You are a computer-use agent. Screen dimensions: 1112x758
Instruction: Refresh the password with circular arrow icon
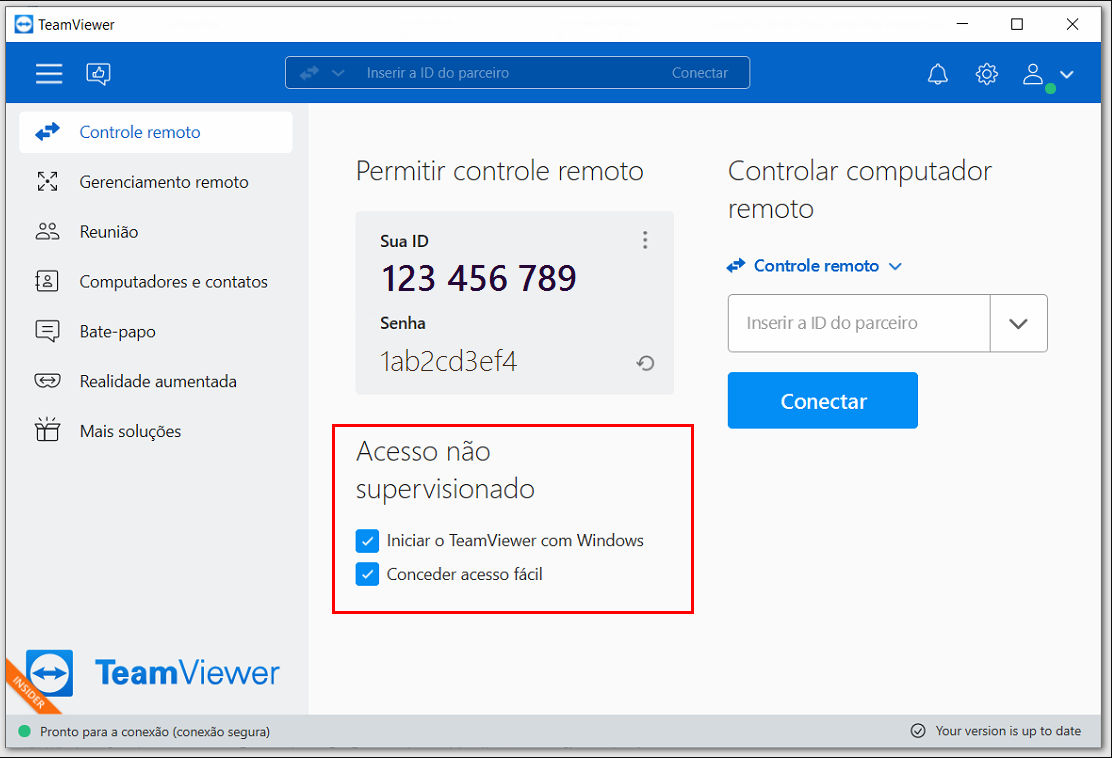[645, 363]
